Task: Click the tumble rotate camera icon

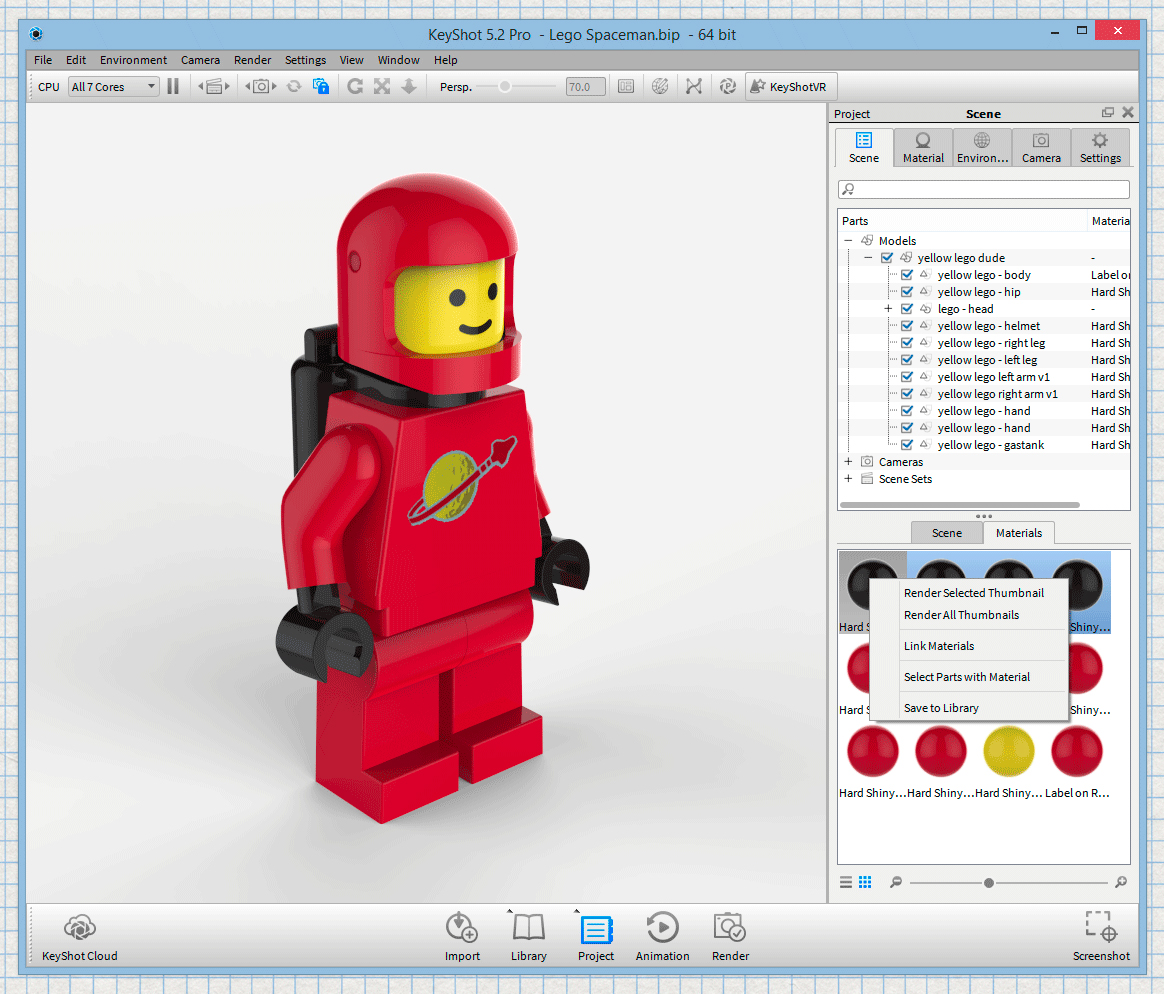Action: point(355,87)
